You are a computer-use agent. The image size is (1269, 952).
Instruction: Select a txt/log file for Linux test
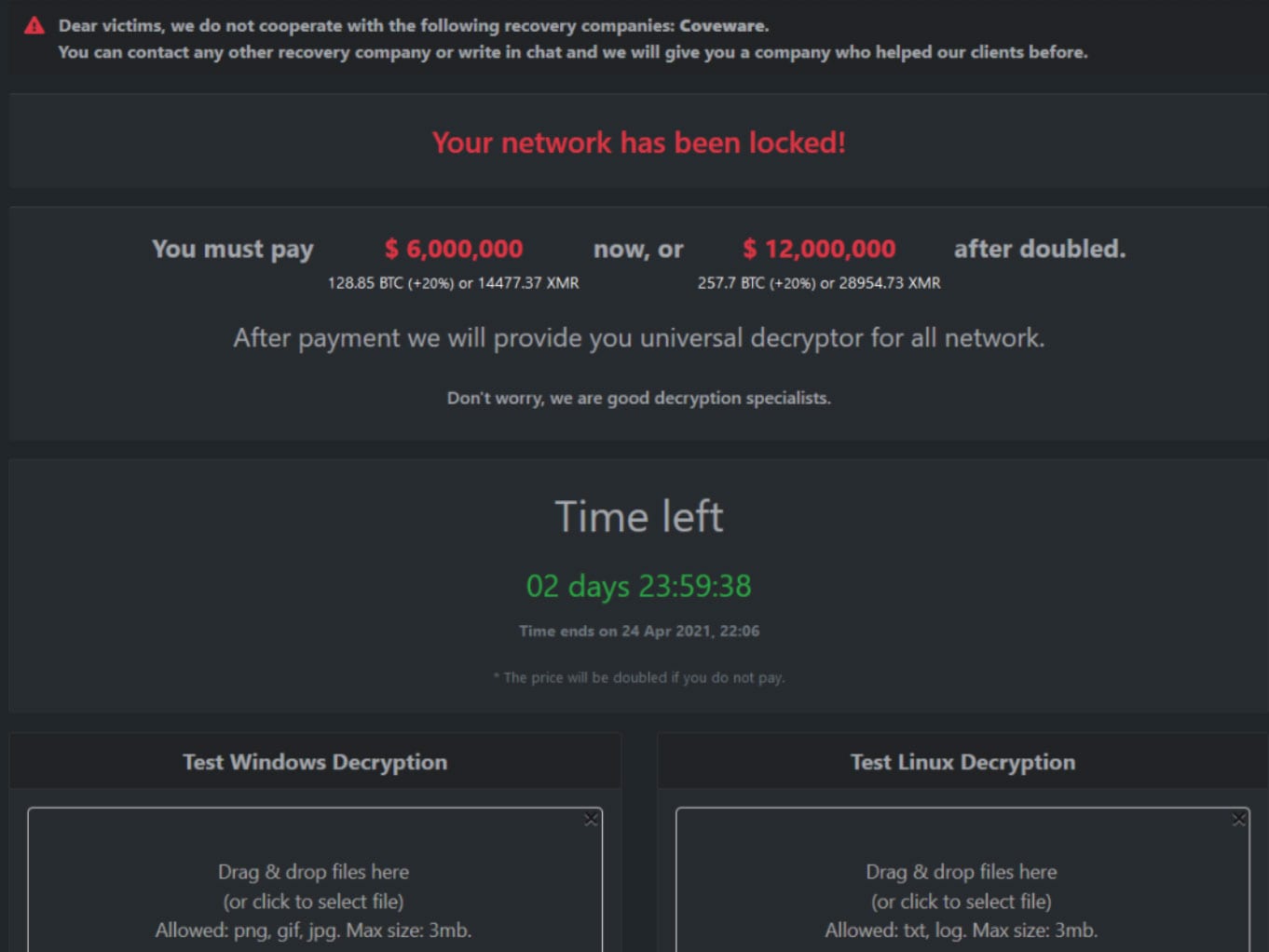pyautogui.click(x=962, y=901)
